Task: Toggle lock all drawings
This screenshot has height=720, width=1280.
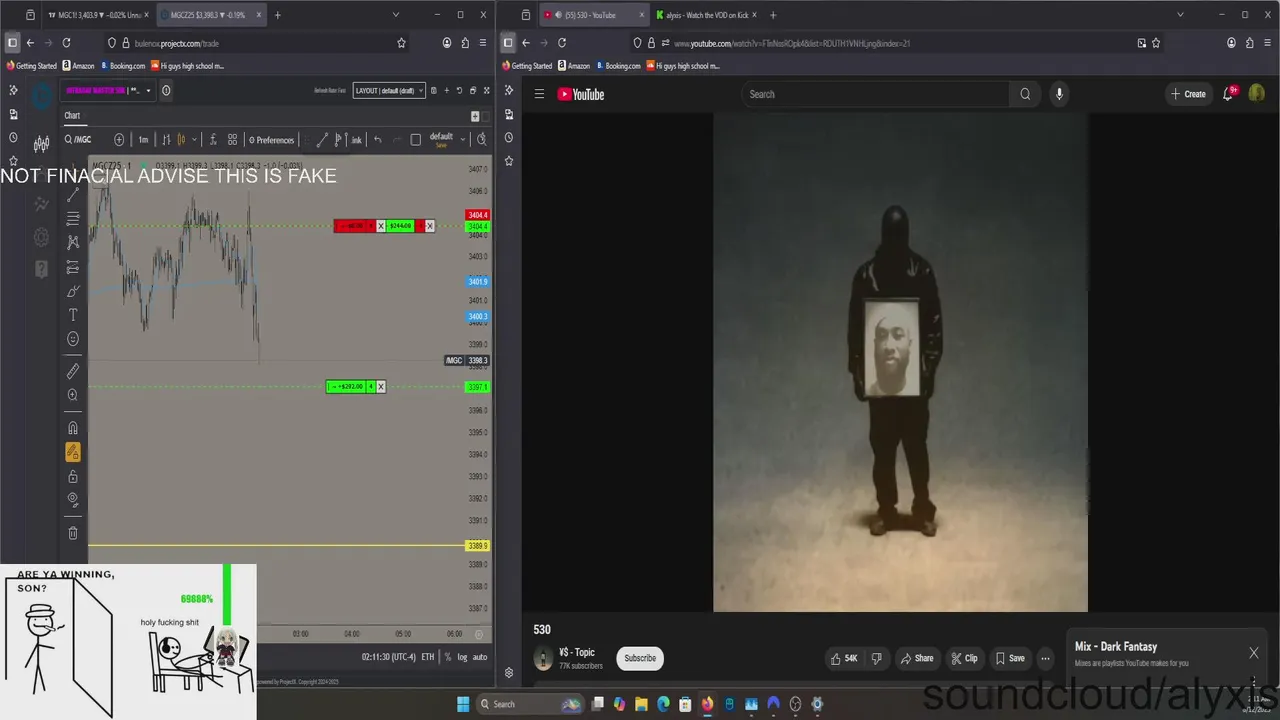Action: 73,477
